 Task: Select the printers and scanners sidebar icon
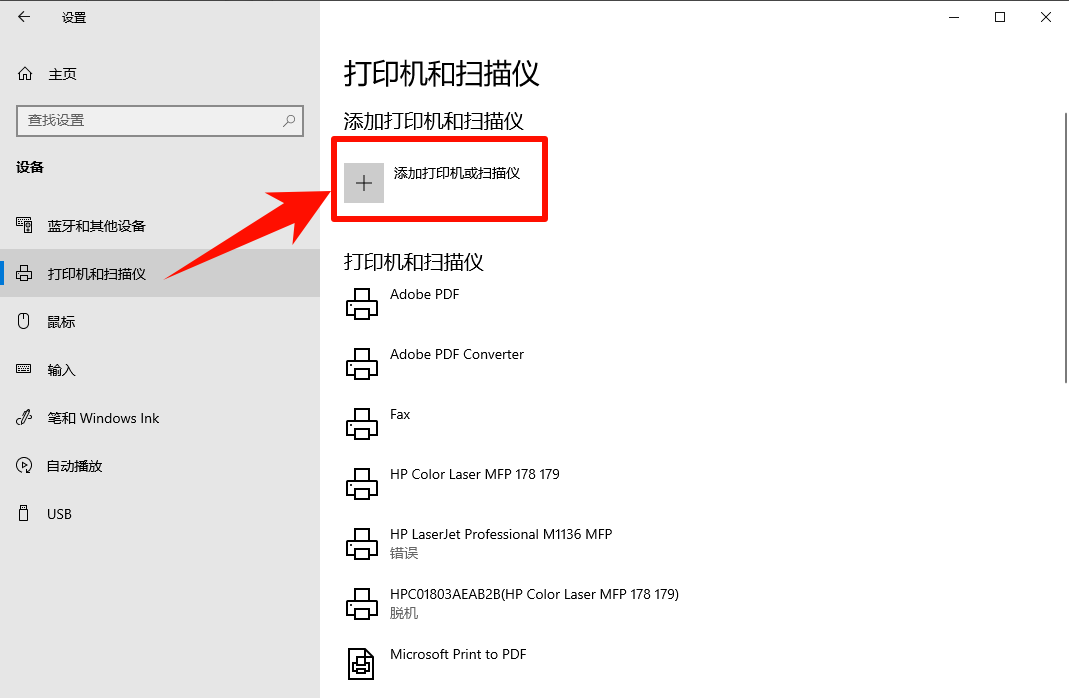pyautogui.click(x=24, y=273)
